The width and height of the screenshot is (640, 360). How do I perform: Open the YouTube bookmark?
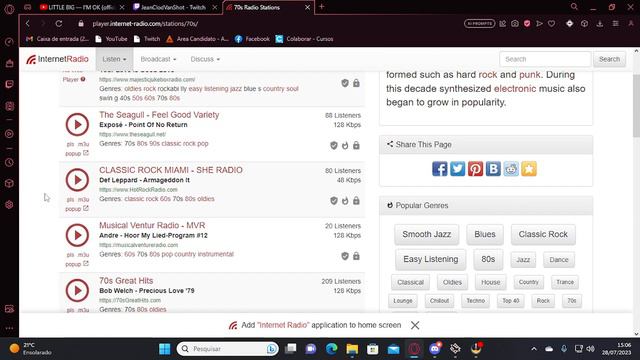pyautogui.click(x=111, y=39)
